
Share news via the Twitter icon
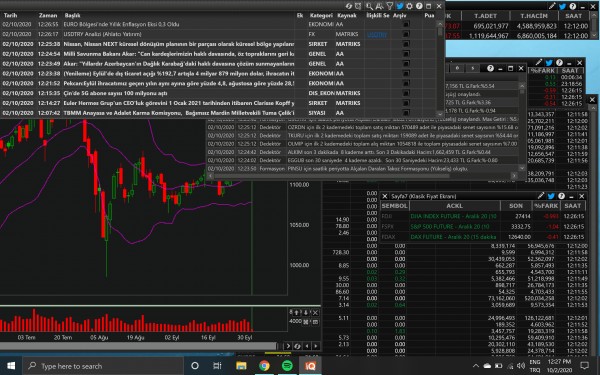coord(400,6)
